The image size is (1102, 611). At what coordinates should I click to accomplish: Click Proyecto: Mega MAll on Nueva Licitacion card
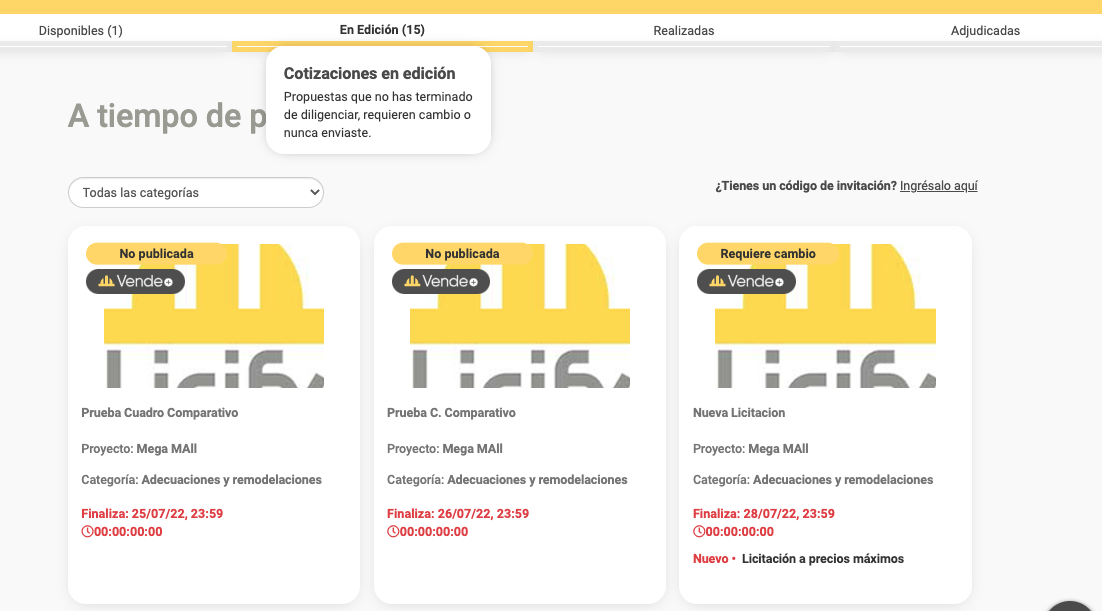750,449
